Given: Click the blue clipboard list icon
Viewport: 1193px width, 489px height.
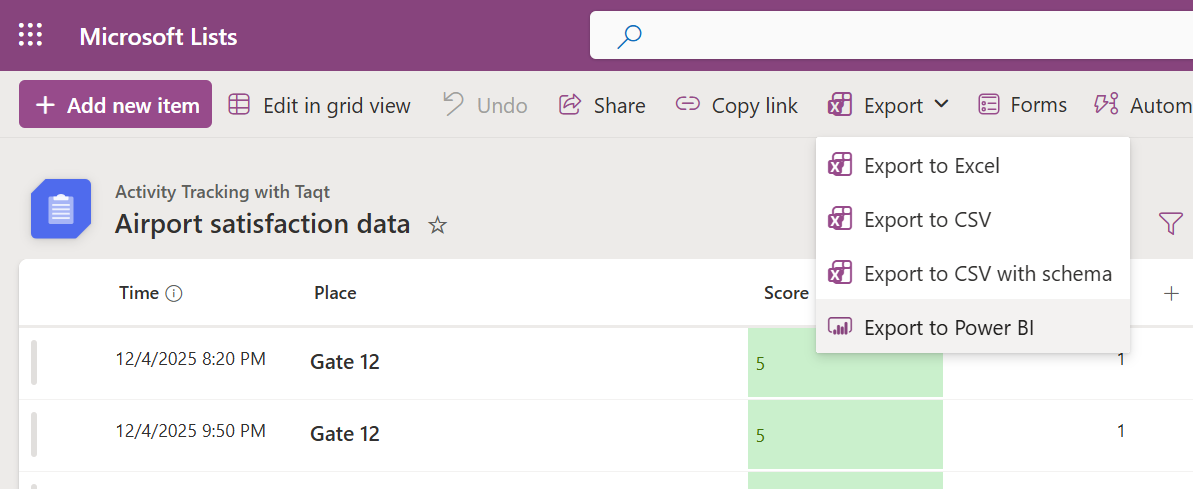Looking at the screenshot, I should pos(61,209).
